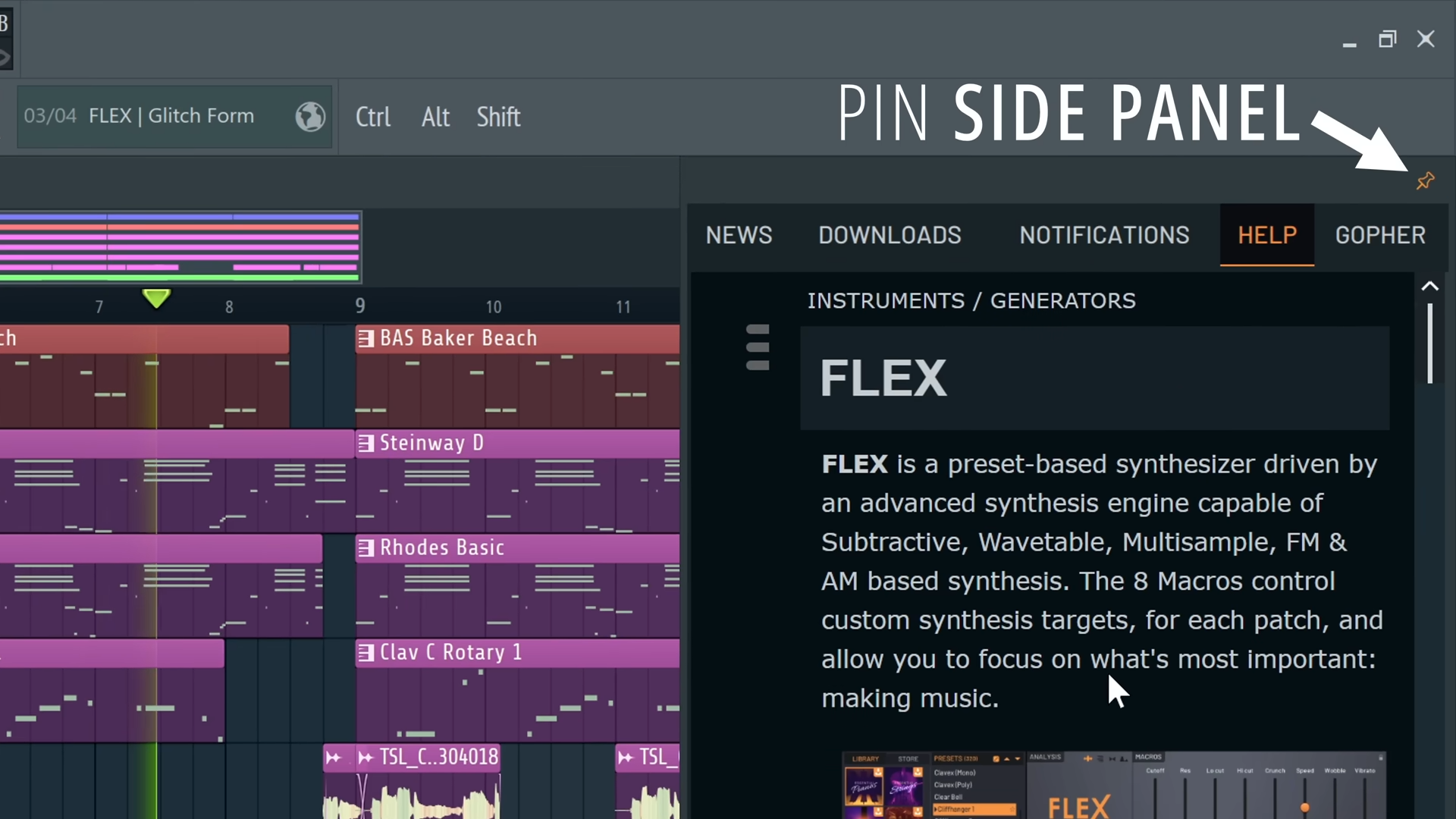Click the help scrollbar up arrow
Image resolution: width=1456 pixels, height=819 pixels.
1430,287
